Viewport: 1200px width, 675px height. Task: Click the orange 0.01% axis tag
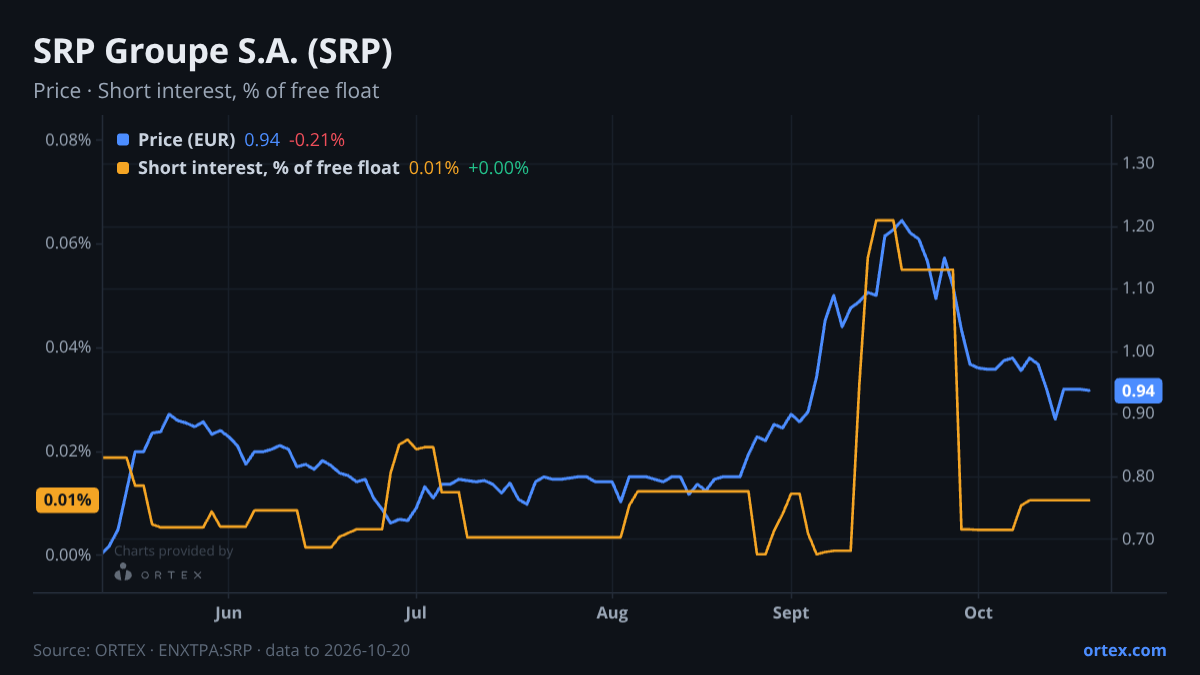[68, 500]
